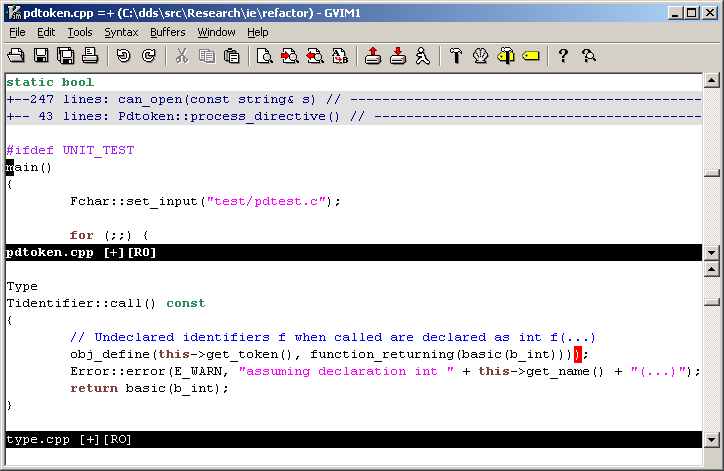Expand the folded Pdtoken::process_directive 43 lines
The height and width of the screenshot is (471, 724).
tap(354, 116)
